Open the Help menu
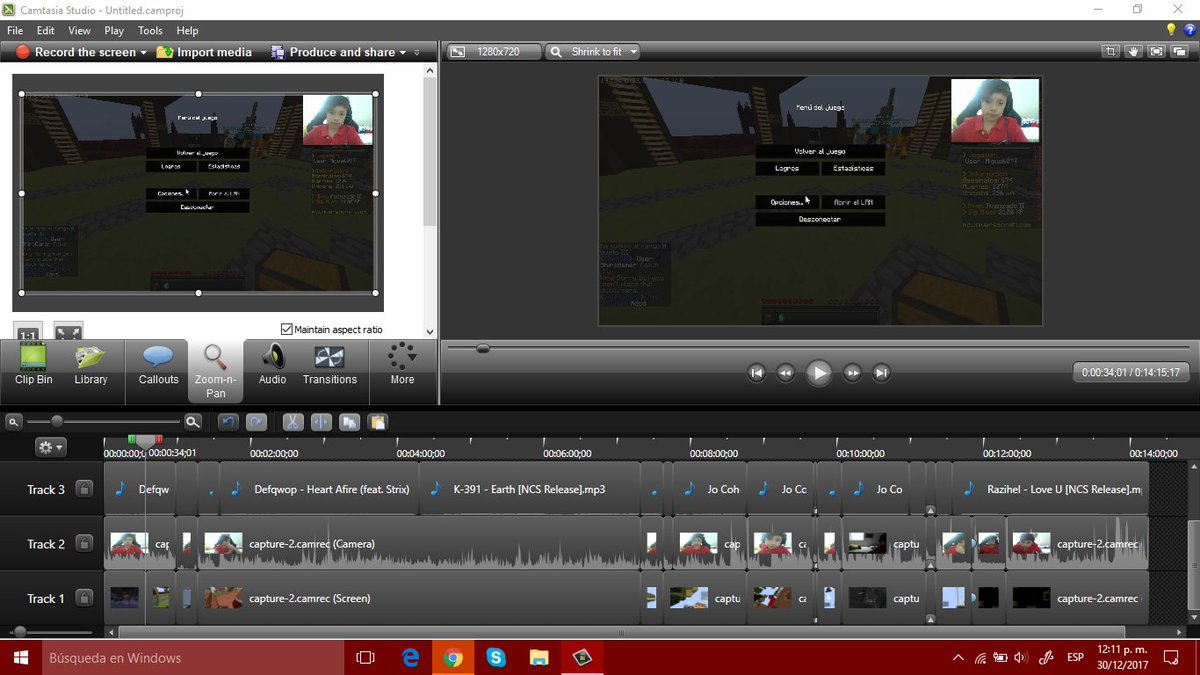 [187, 31]
